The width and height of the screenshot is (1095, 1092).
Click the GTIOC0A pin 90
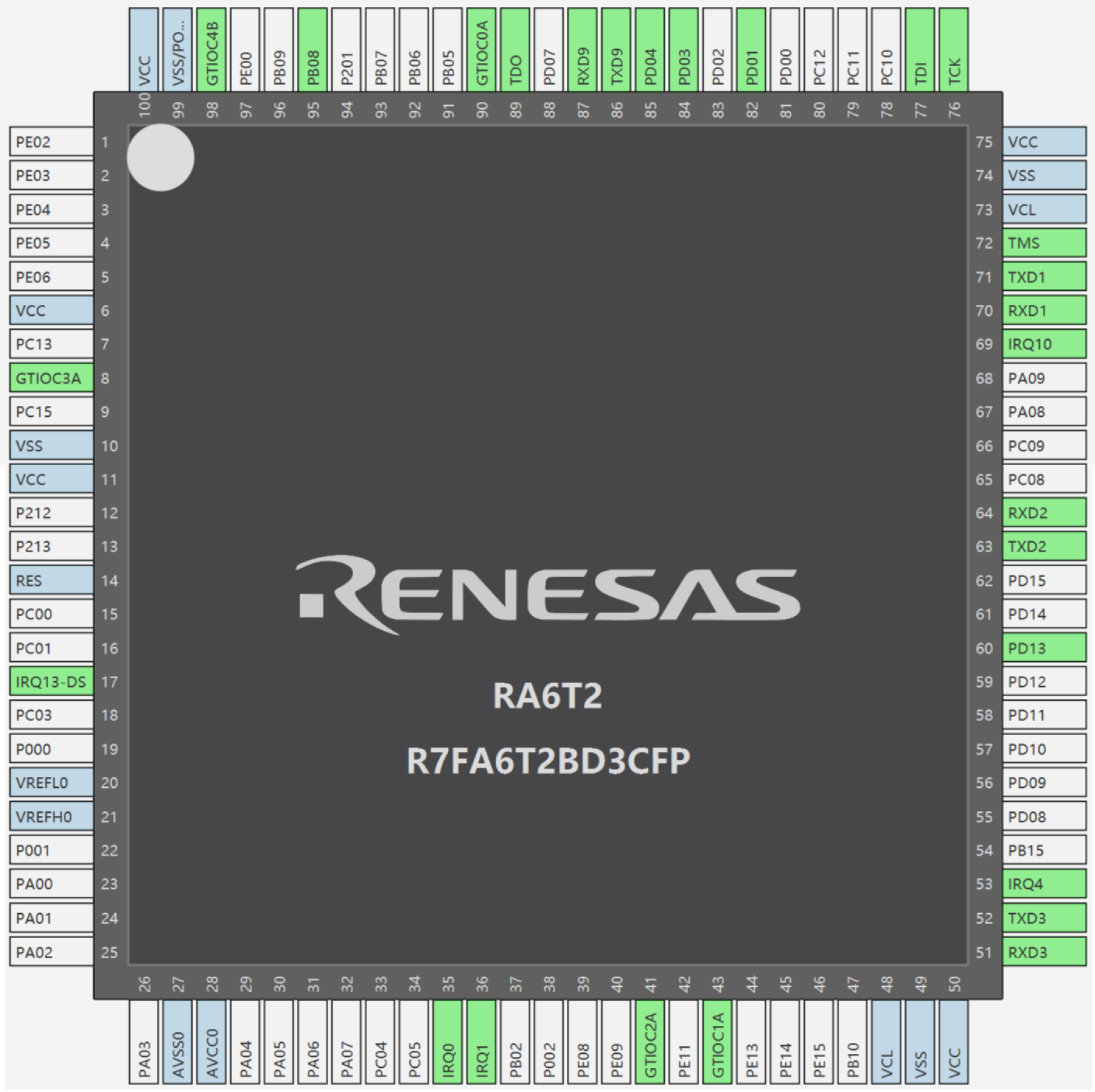(481, 50)
